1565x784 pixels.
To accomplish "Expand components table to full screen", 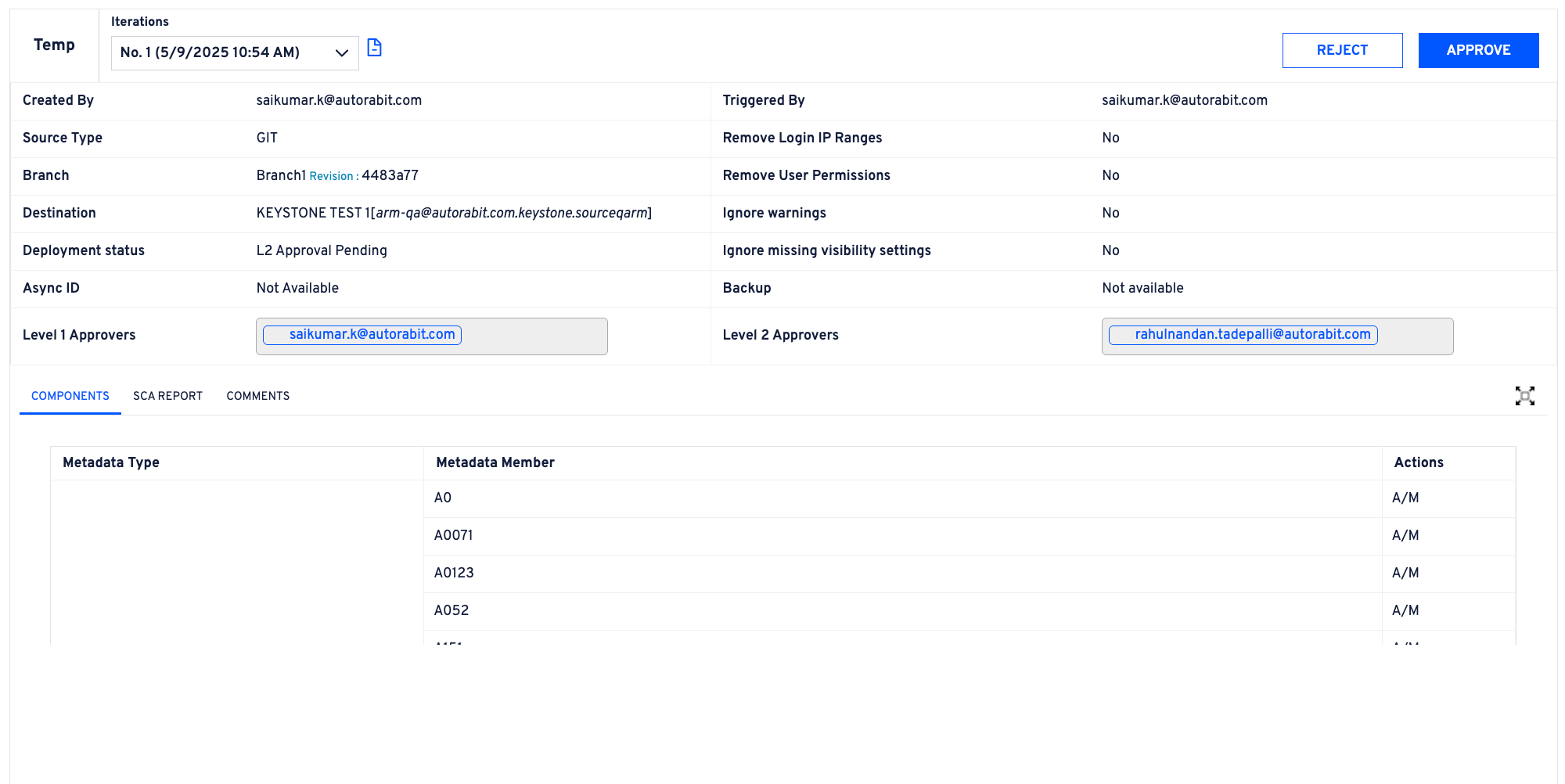I will 1524,396.
